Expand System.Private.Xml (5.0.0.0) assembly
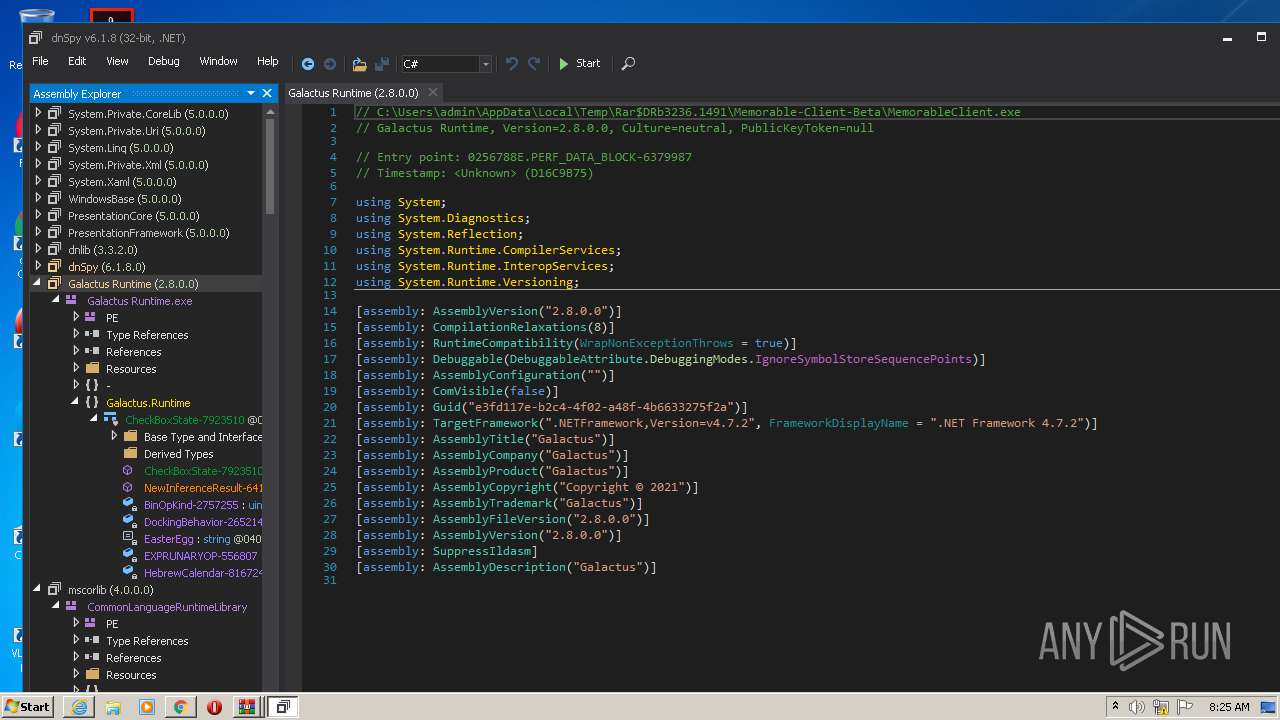Viewport: 1280px width, 720px height. pyautogui.click(x=39, y=165)
